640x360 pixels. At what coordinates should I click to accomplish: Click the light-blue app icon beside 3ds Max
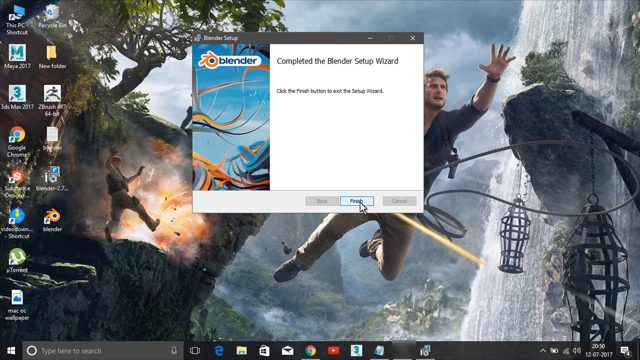(379, 351)
